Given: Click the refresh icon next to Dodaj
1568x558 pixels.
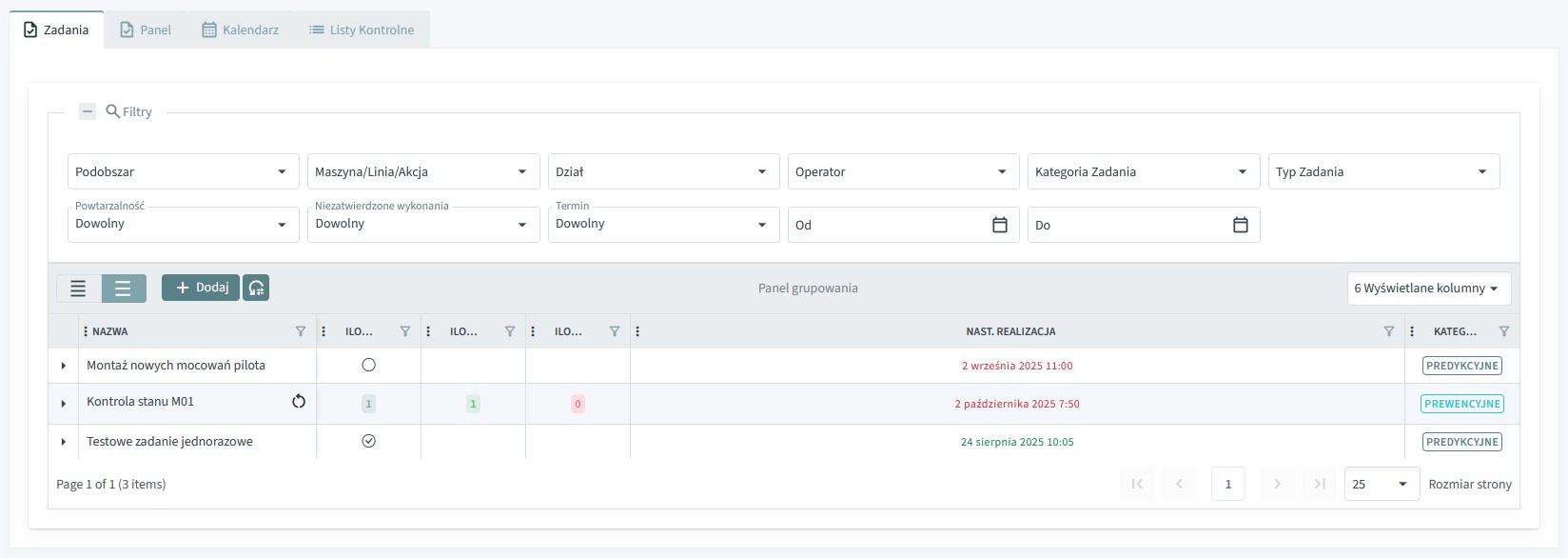Looking at the screenshot, I should click(x=256, y=288).
